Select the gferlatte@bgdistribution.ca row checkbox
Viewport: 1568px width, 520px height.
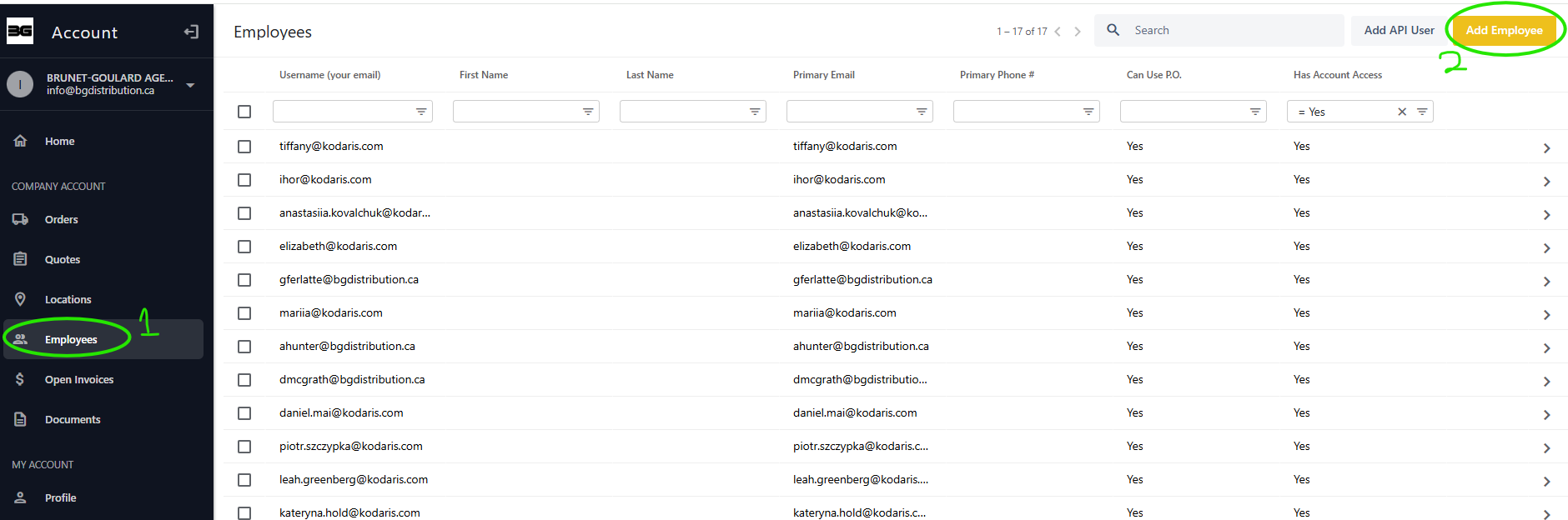point(244,280)
